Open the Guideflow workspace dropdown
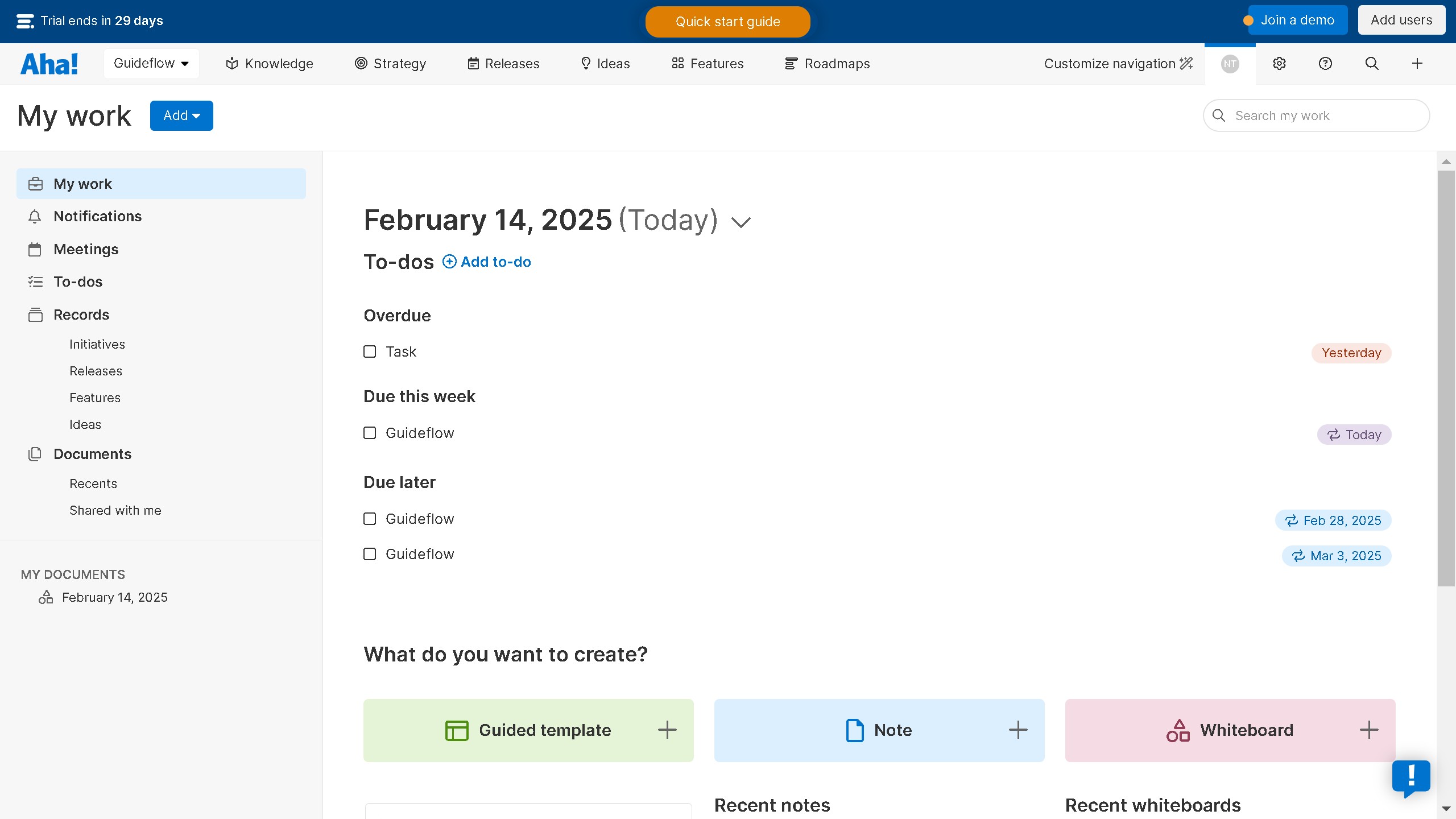The width and height of the screenshot is (1456, 819). pyautogui.click(x=151, y=63)
